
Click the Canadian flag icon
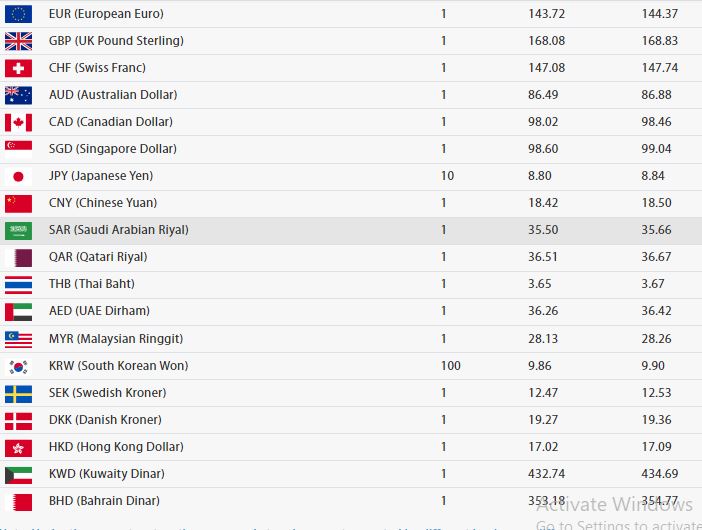point(18,122)
